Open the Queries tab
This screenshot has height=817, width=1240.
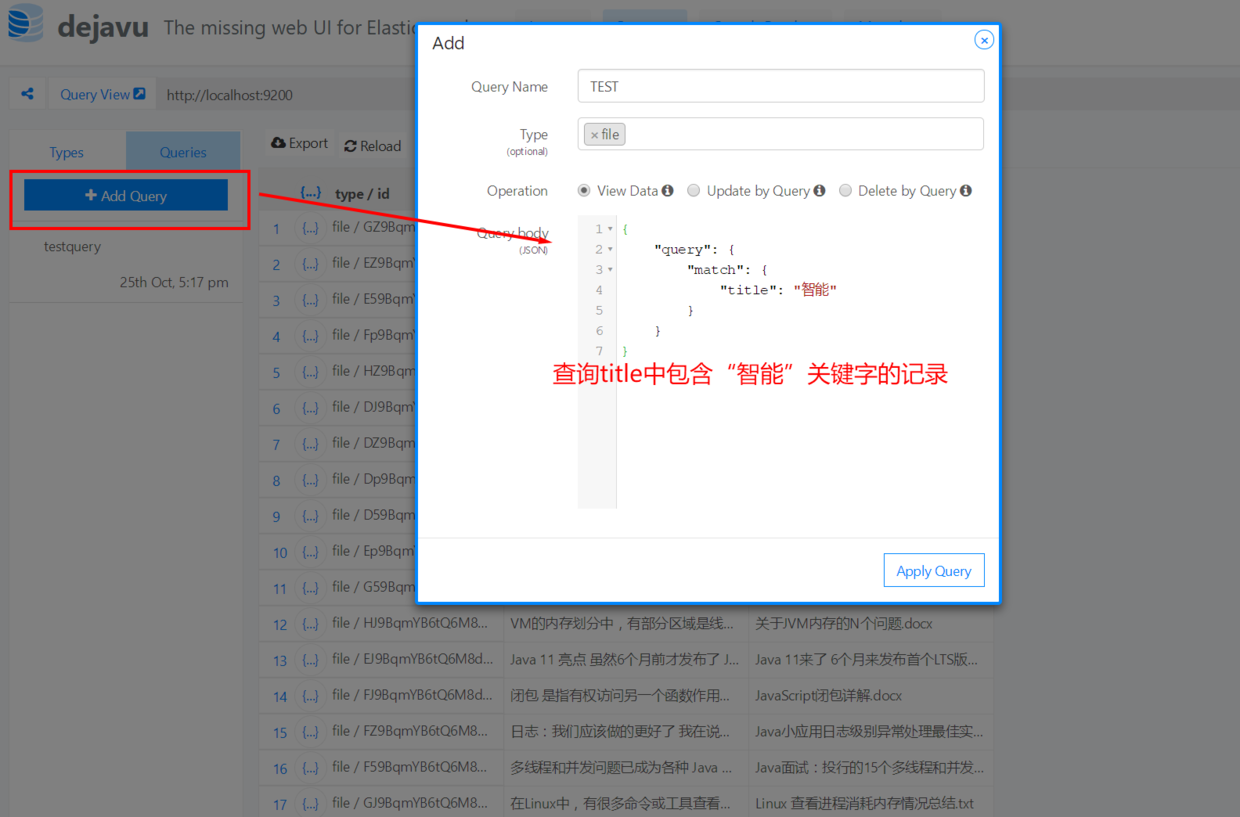[x=183, y=152]
